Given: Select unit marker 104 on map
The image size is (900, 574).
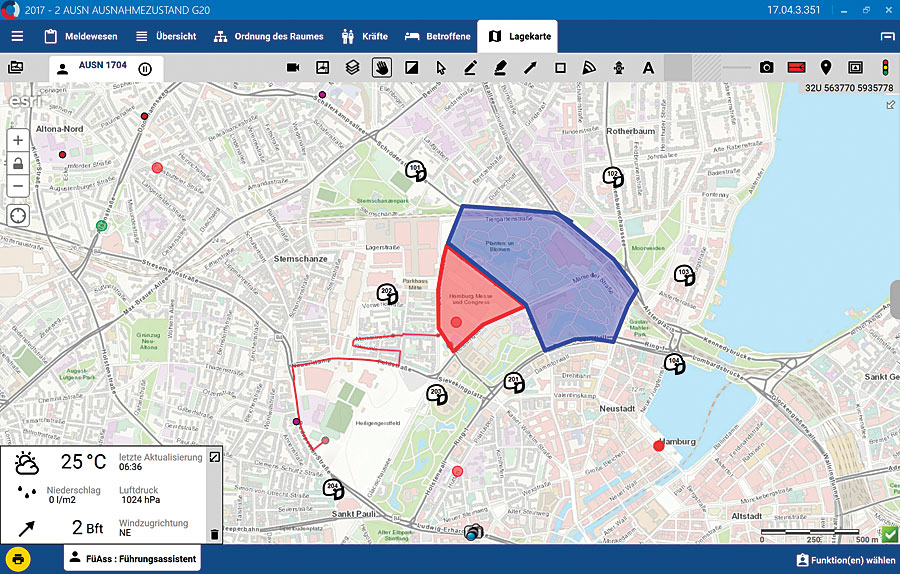Looking at the screenshot, I should click(x=674, y=364).
